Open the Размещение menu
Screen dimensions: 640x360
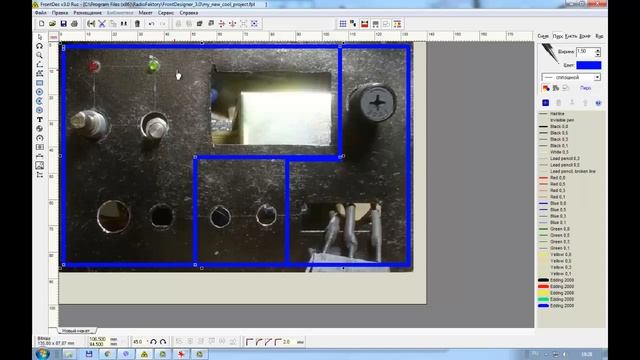[x=87, y=13]
